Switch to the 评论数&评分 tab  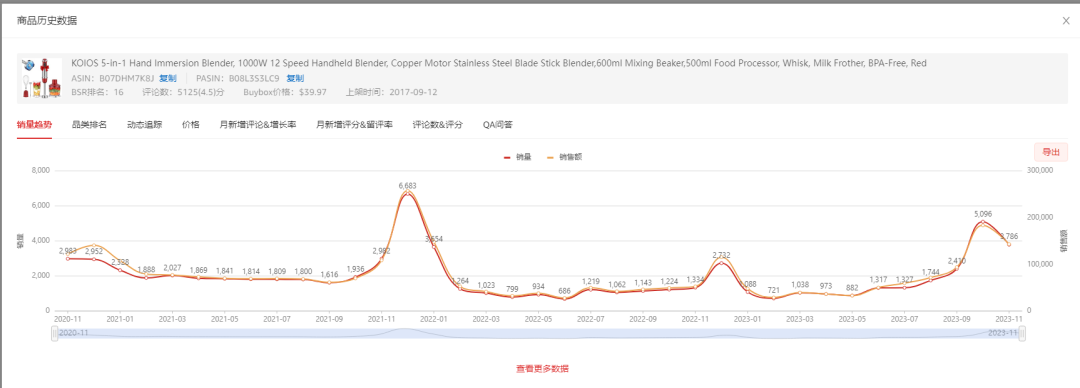[x=438, y=125]
